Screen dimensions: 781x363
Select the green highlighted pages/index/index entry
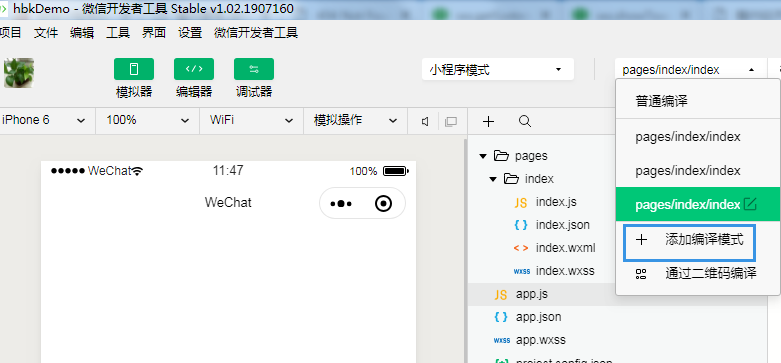tap(698, 204)
